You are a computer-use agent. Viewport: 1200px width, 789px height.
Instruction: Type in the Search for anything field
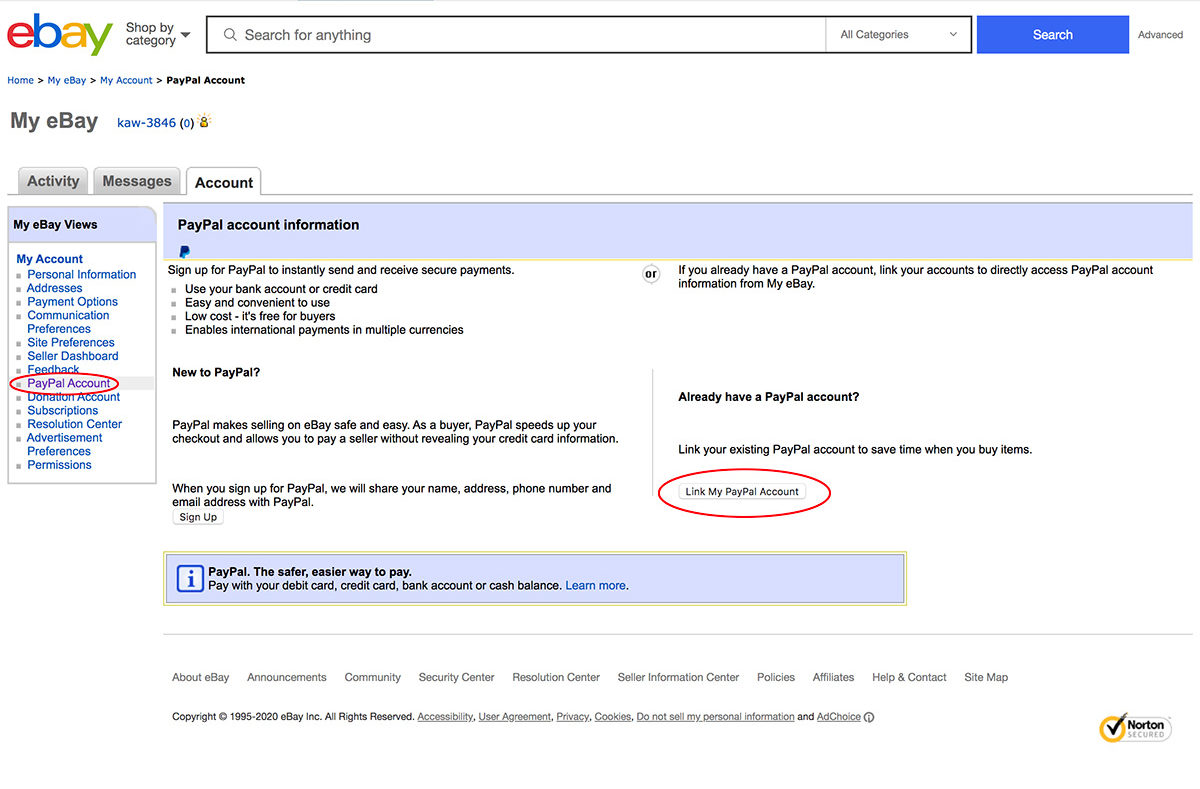point(530,35)
